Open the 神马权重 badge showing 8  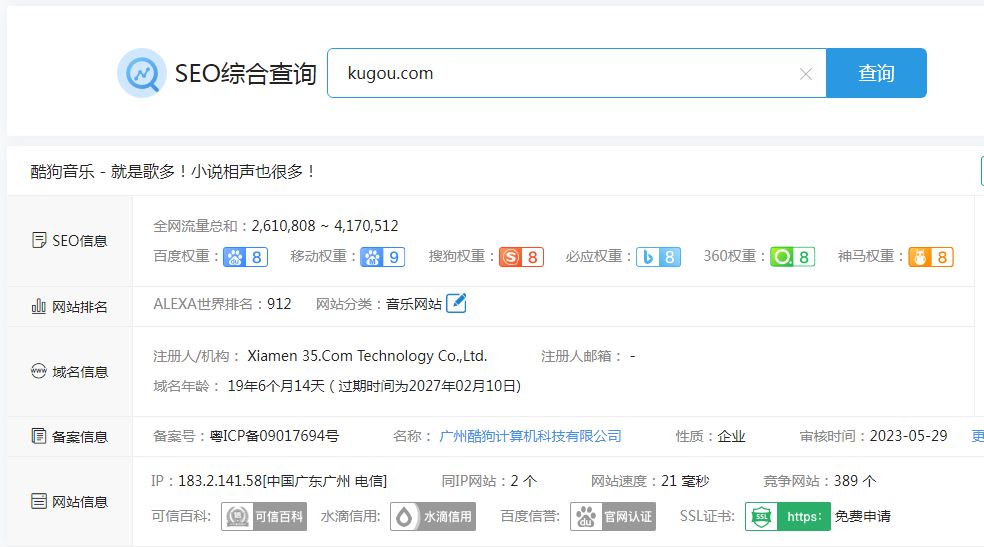click(931, 257)
